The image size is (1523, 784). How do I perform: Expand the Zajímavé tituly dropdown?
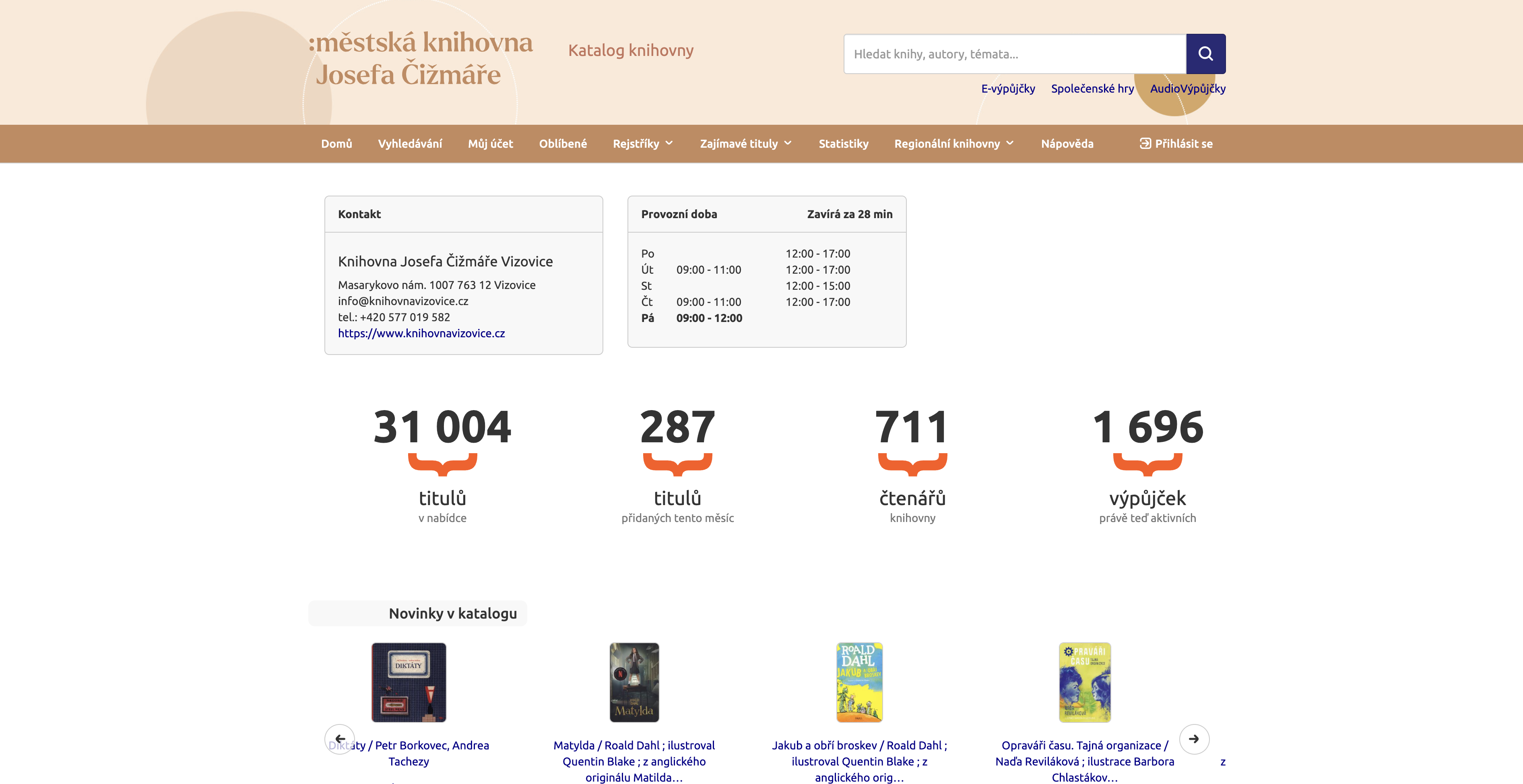point(746,144)
